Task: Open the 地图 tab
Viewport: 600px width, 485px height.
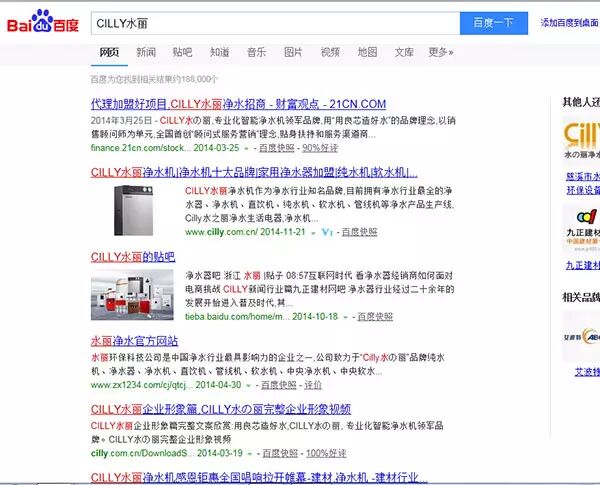Action: click(x=367, y=52)
